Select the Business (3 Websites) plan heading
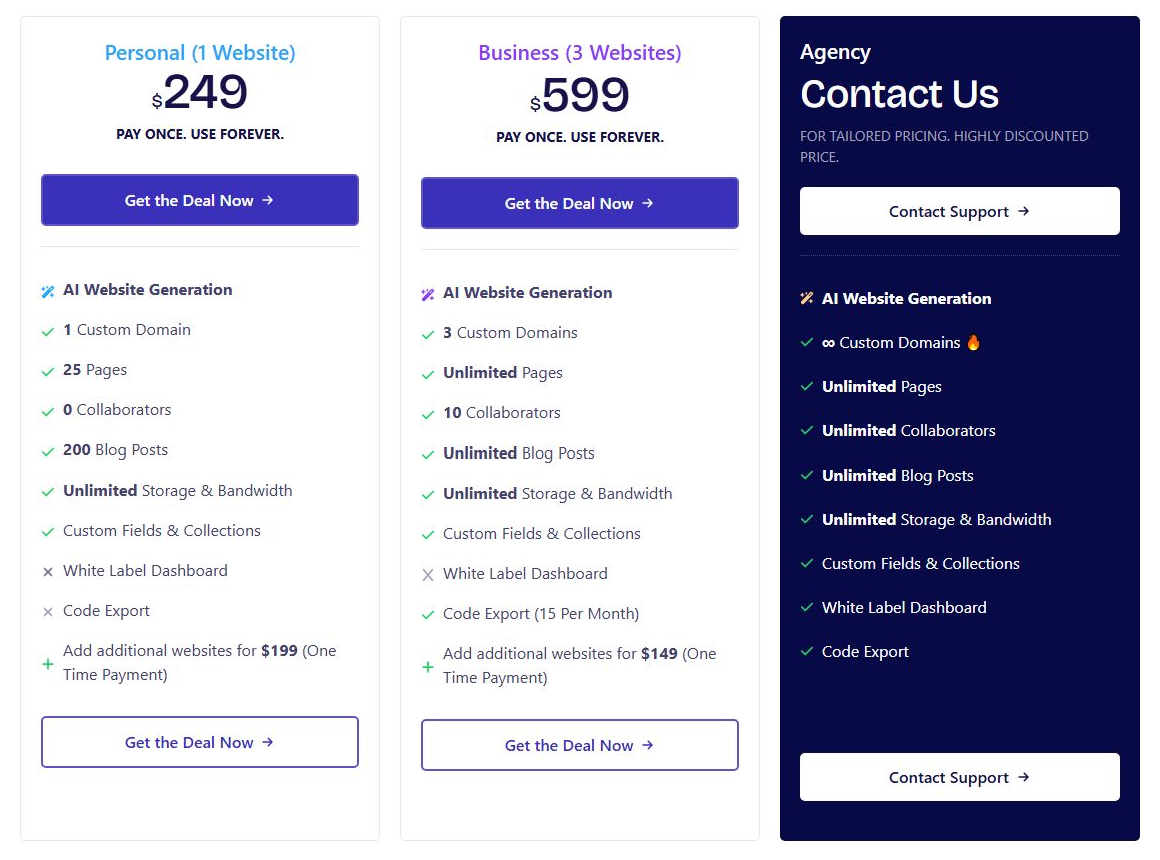Image resolution: width=1160 pixels, height=860 pixels. [580, 53]
